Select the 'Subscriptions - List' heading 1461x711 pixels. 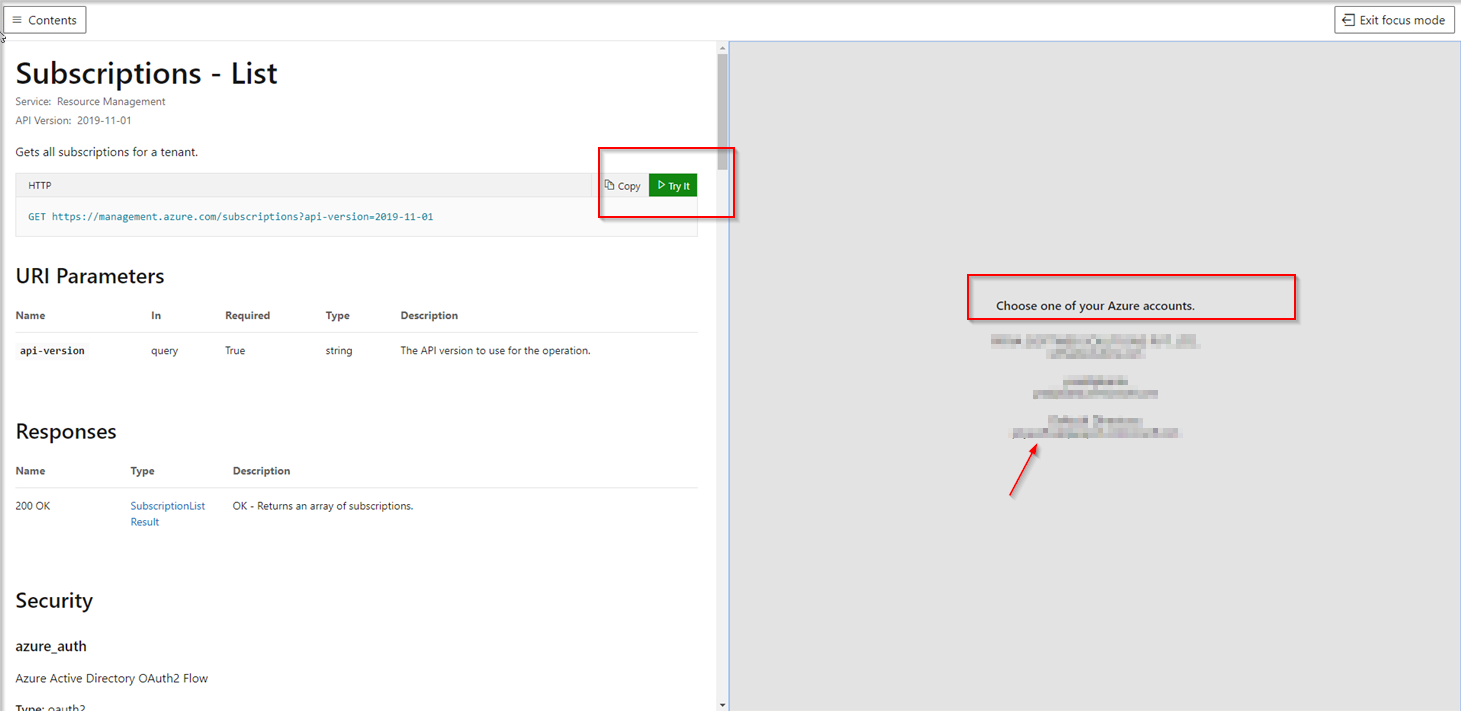tap(147, 73)
